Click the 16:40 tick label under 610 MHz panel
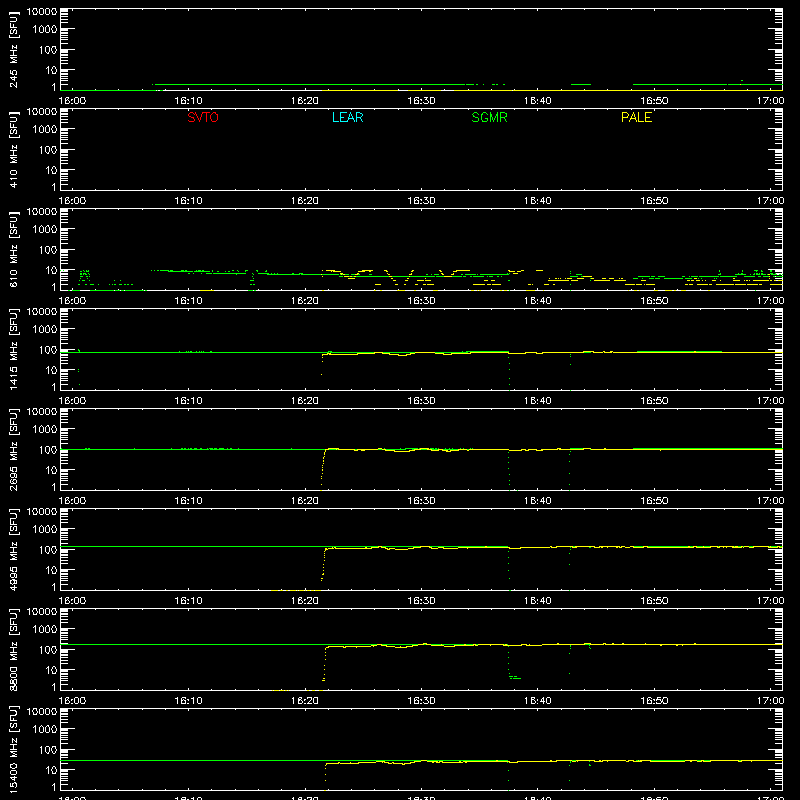This screenshot has width=800, height=800. (x=538, y=301)
